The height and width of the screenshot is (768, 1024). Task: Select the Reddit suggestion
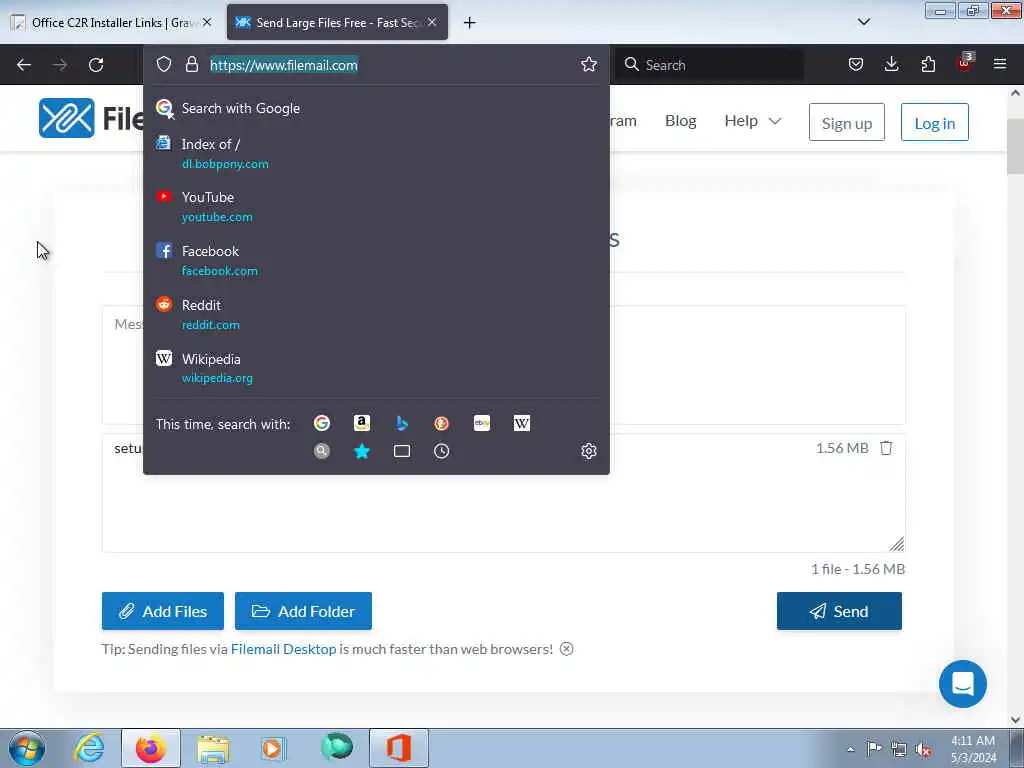click(x=376, y=314)
